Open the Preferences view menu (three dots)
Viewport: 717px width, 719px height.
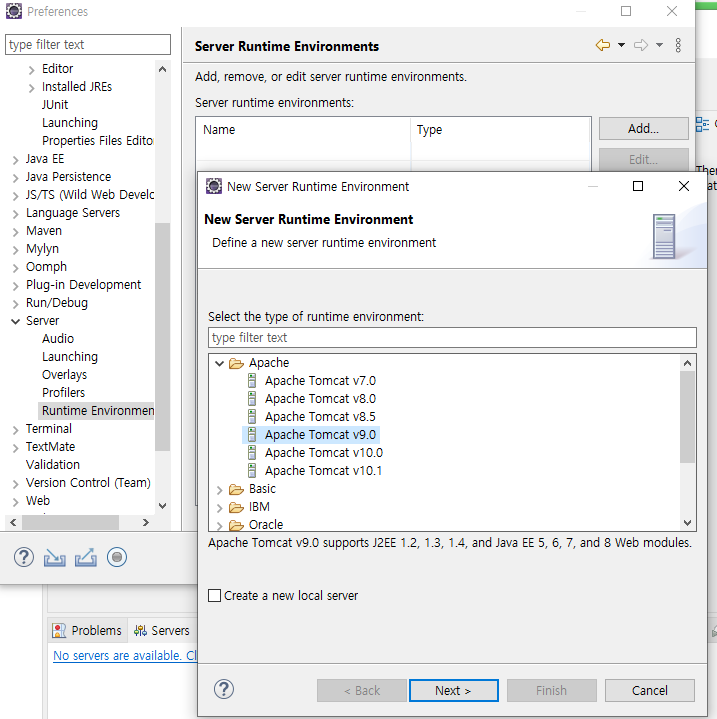[x=678, y=45]
